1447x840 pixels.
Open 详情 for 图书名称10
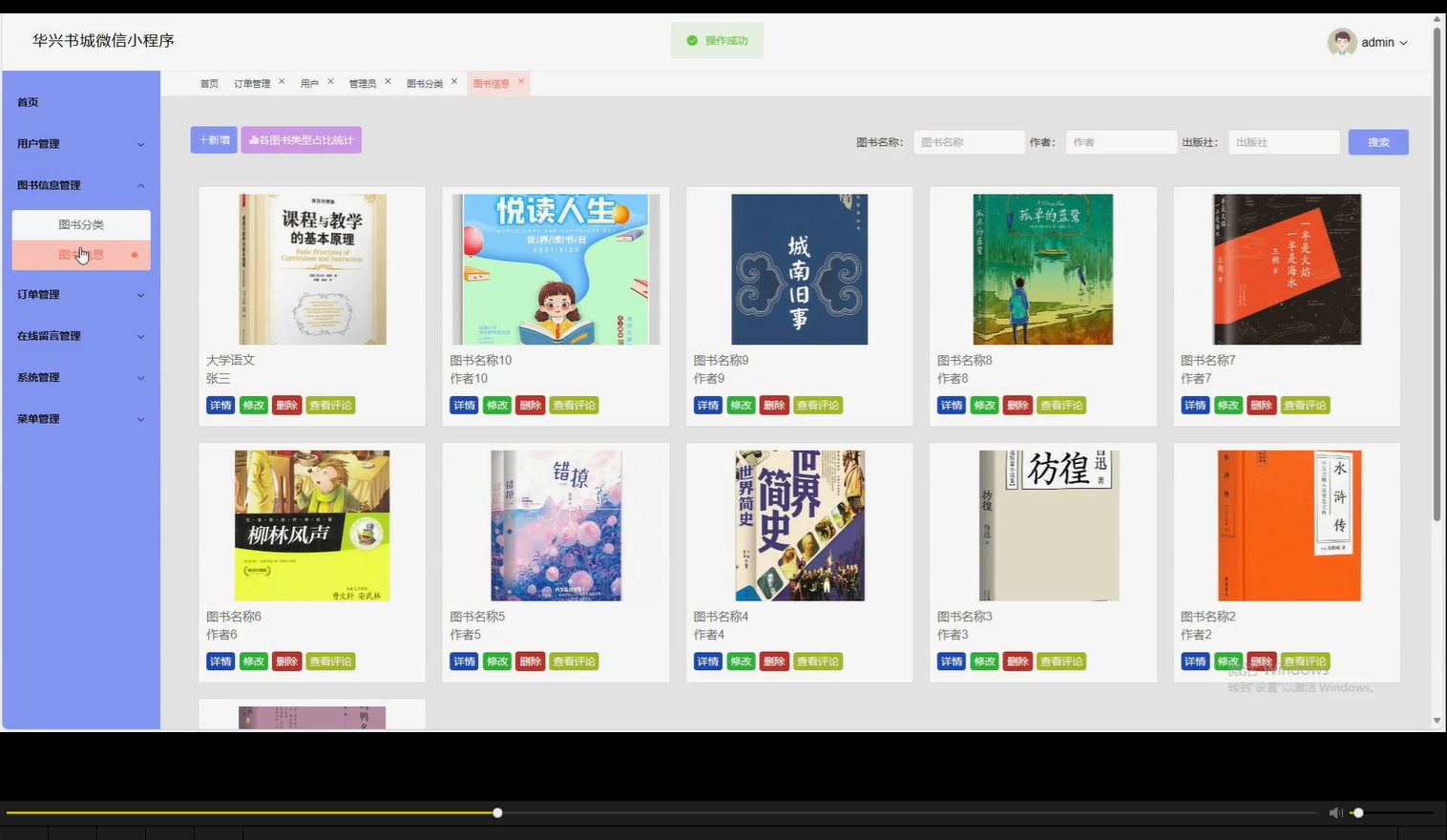[464, 406]
